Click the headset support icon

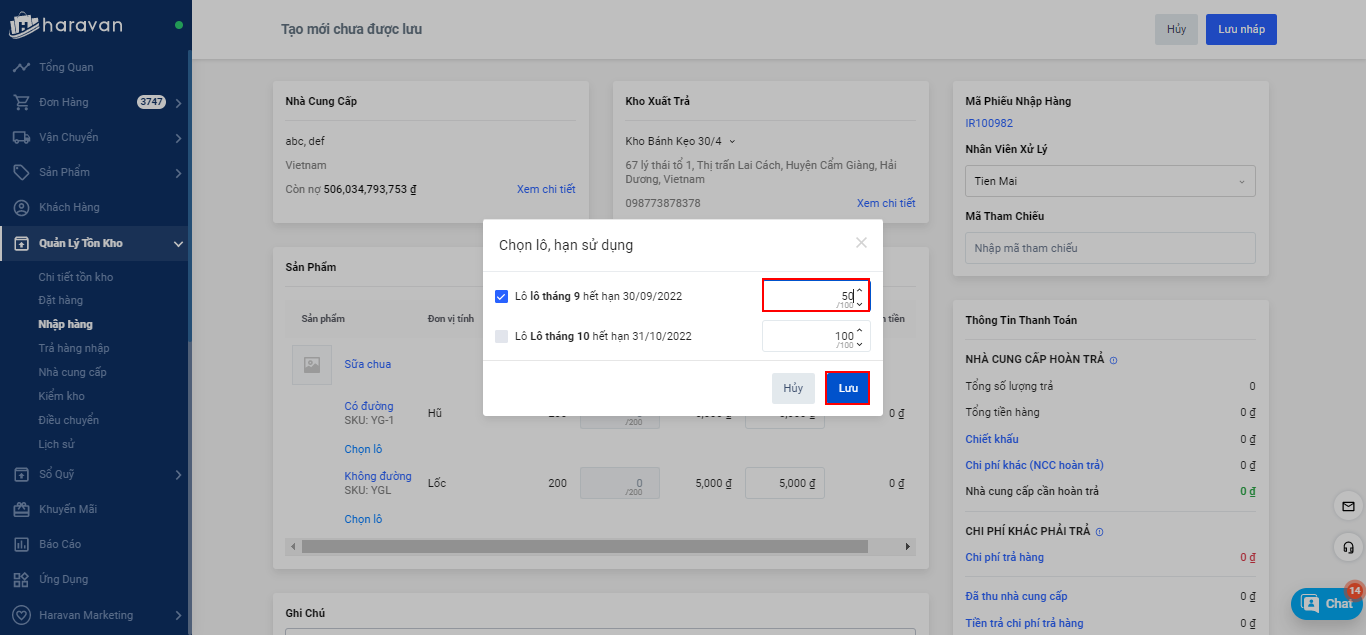pos(1348,547)
